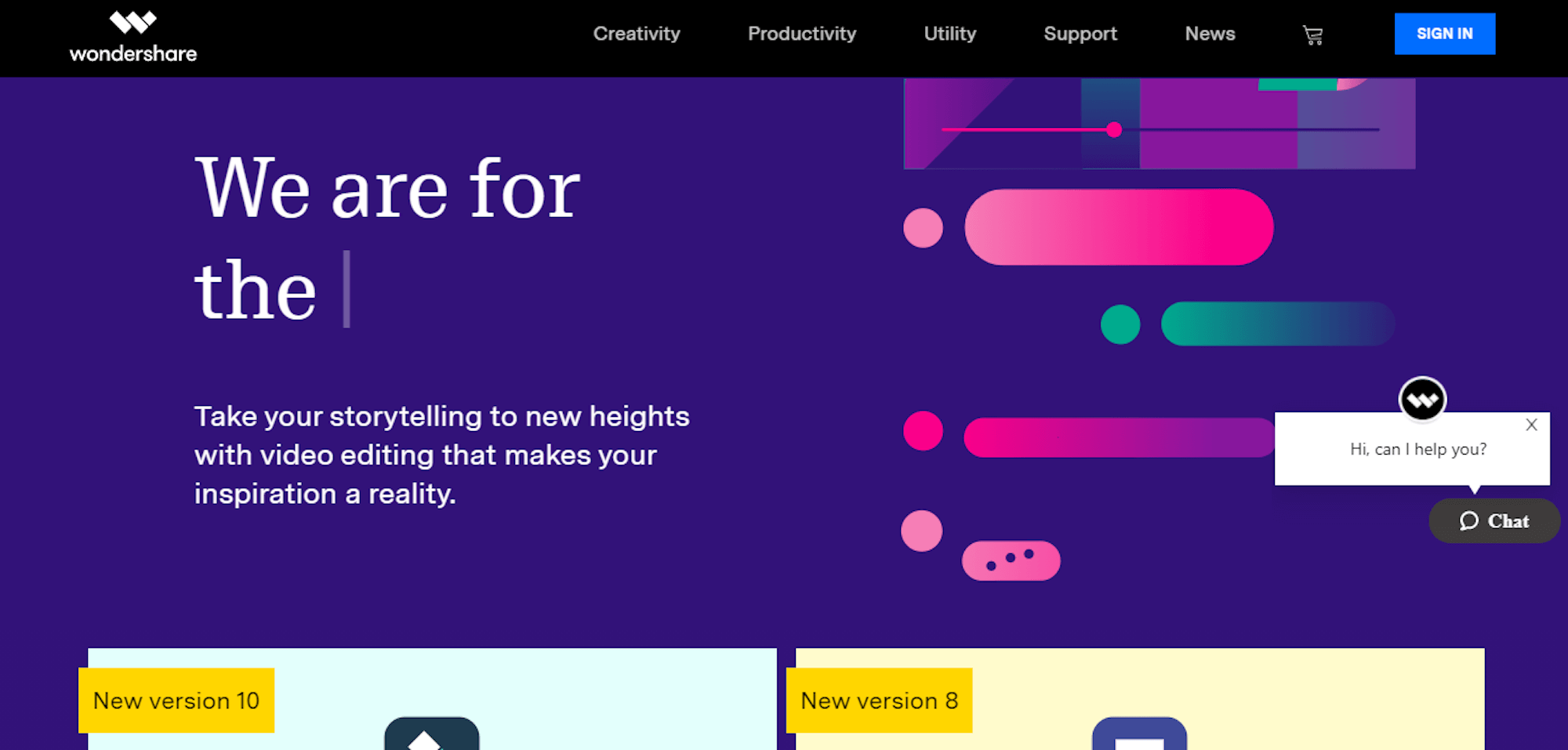Close the 'Hi, can I help you?' popup
The image size is (1568, 750).
coord(1531,425)
